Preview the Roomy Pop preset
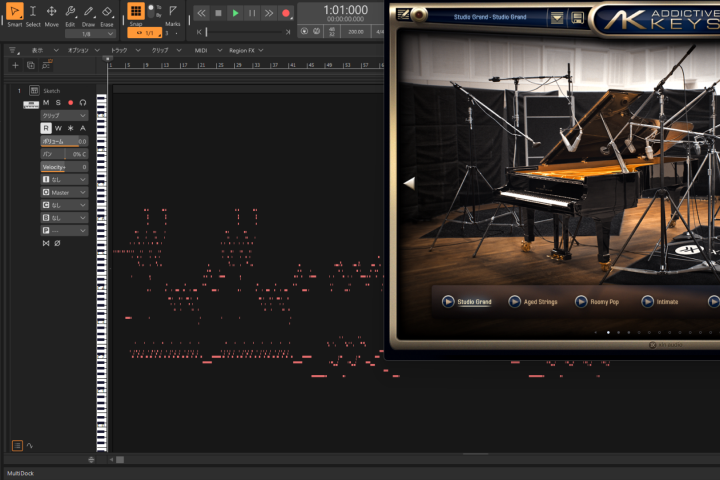Screen dimensions: 720x480 581,301
